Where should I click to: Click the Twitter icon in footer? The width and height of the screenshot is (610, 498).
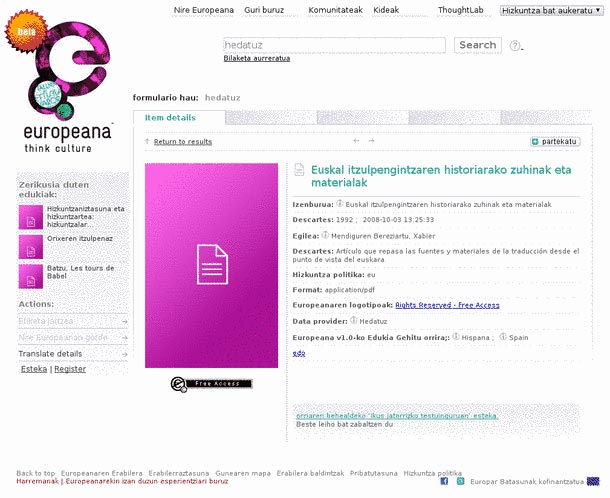(x=461, y=481)
